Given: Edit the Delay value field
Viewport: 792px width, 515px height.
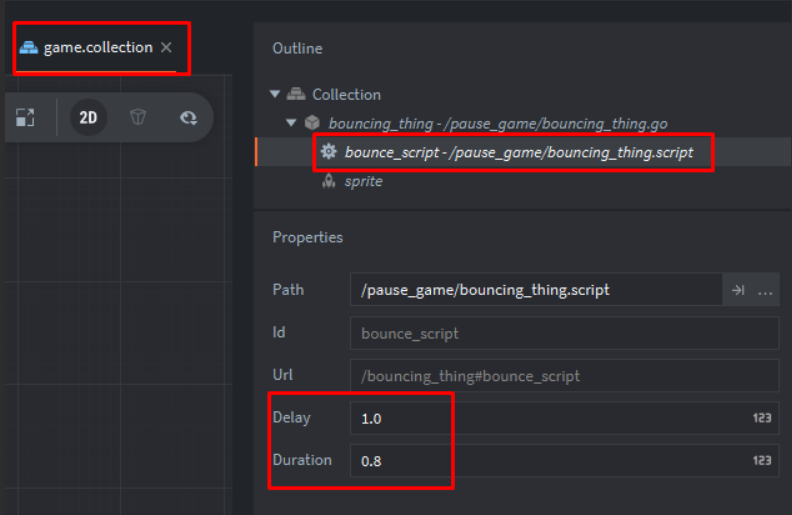Looking at the screenshot, I should pos(564,419).
